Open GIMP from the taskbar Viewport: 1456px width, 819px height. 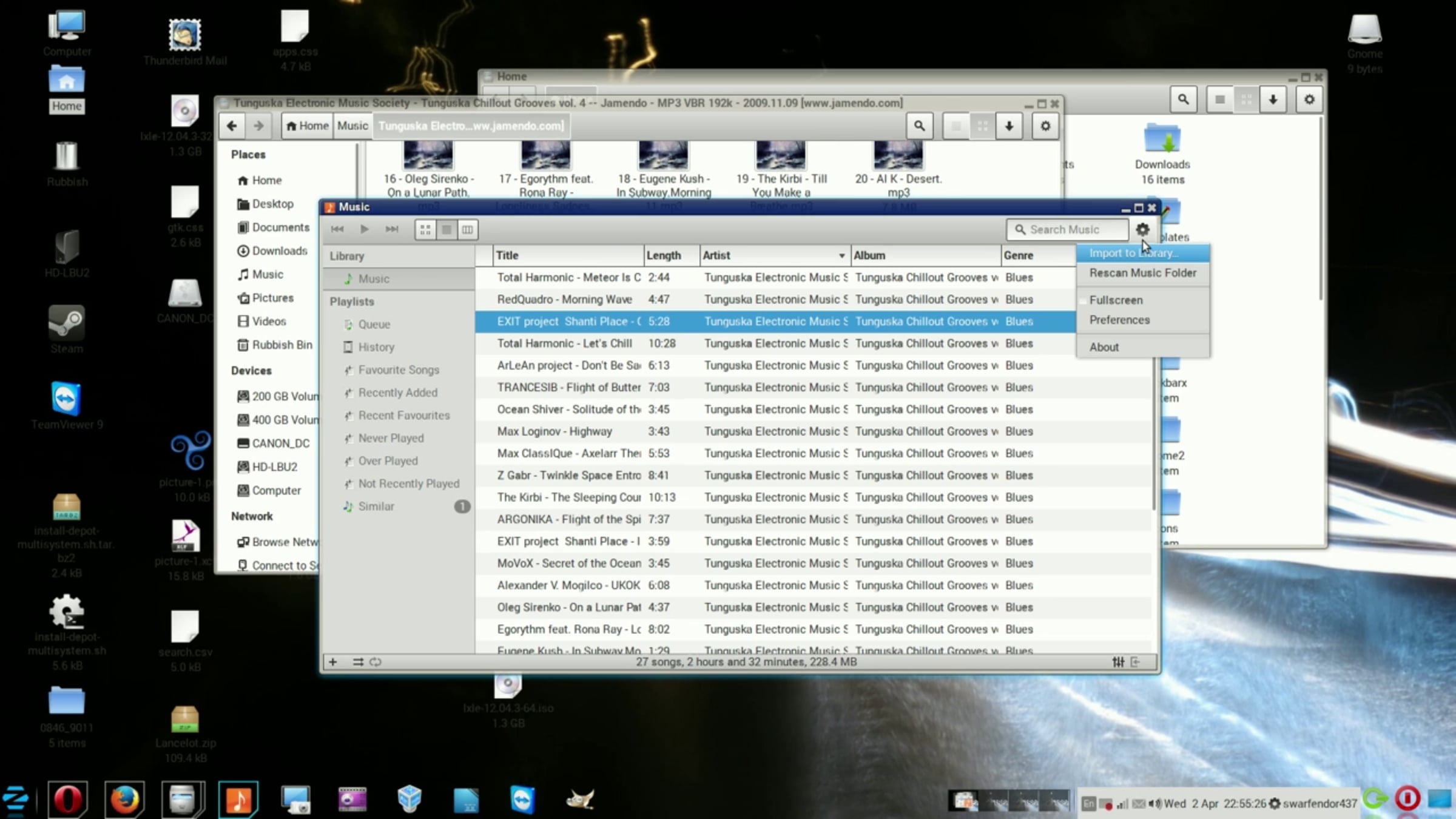pyautogui.click(x=580, y=799)
